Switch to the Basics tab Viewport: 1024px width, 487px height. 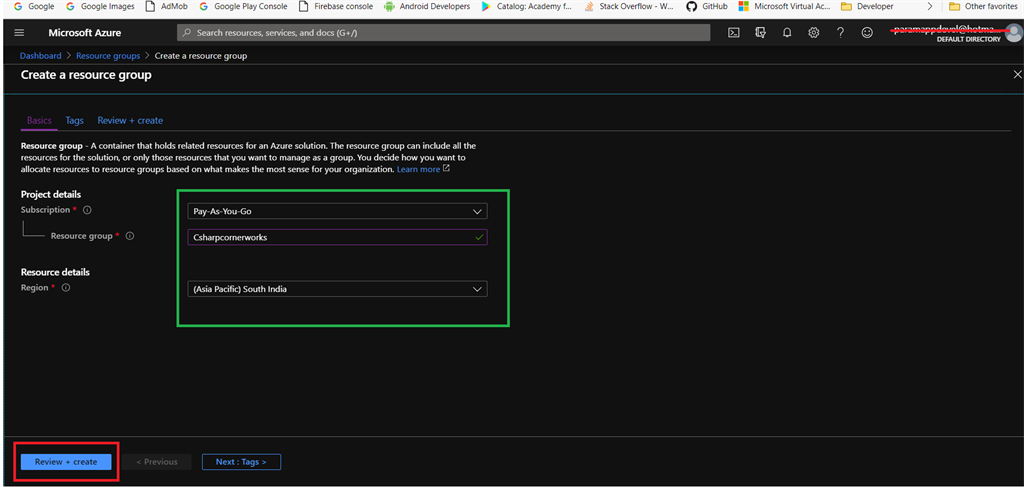click(x=39, y=121)
